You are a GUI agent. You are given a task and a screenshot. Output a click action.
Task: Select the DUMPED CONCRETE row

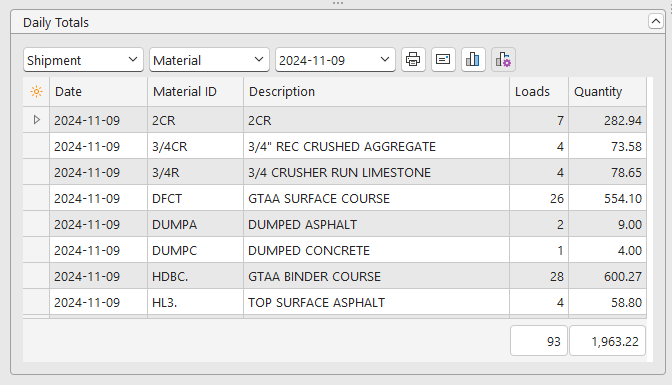(x=335, y=250)
